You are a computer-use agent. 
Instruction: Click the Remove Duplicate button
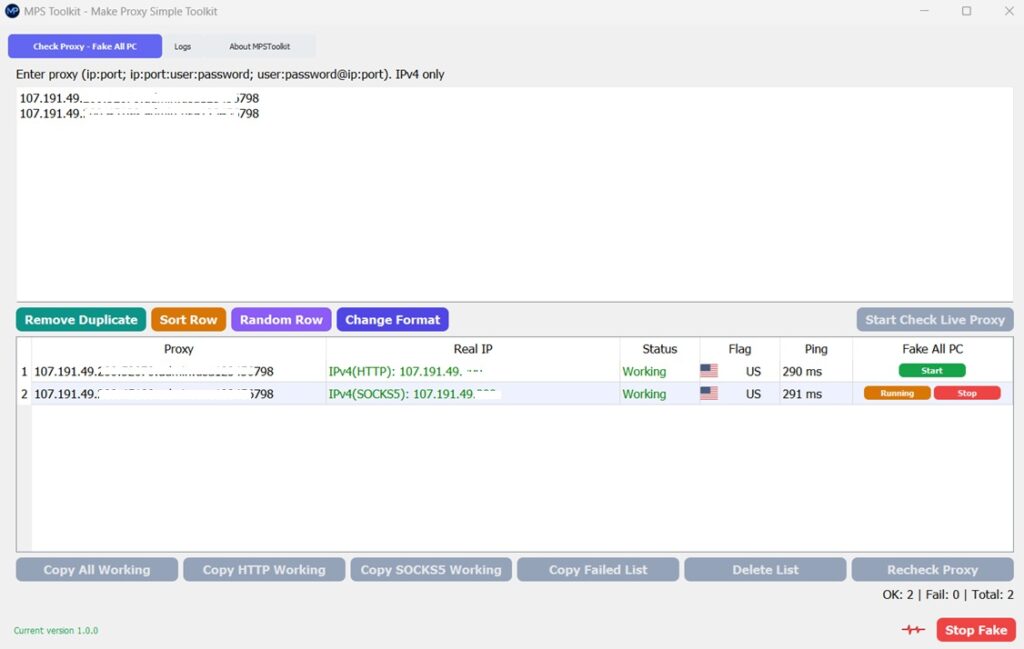pos(81,319)
